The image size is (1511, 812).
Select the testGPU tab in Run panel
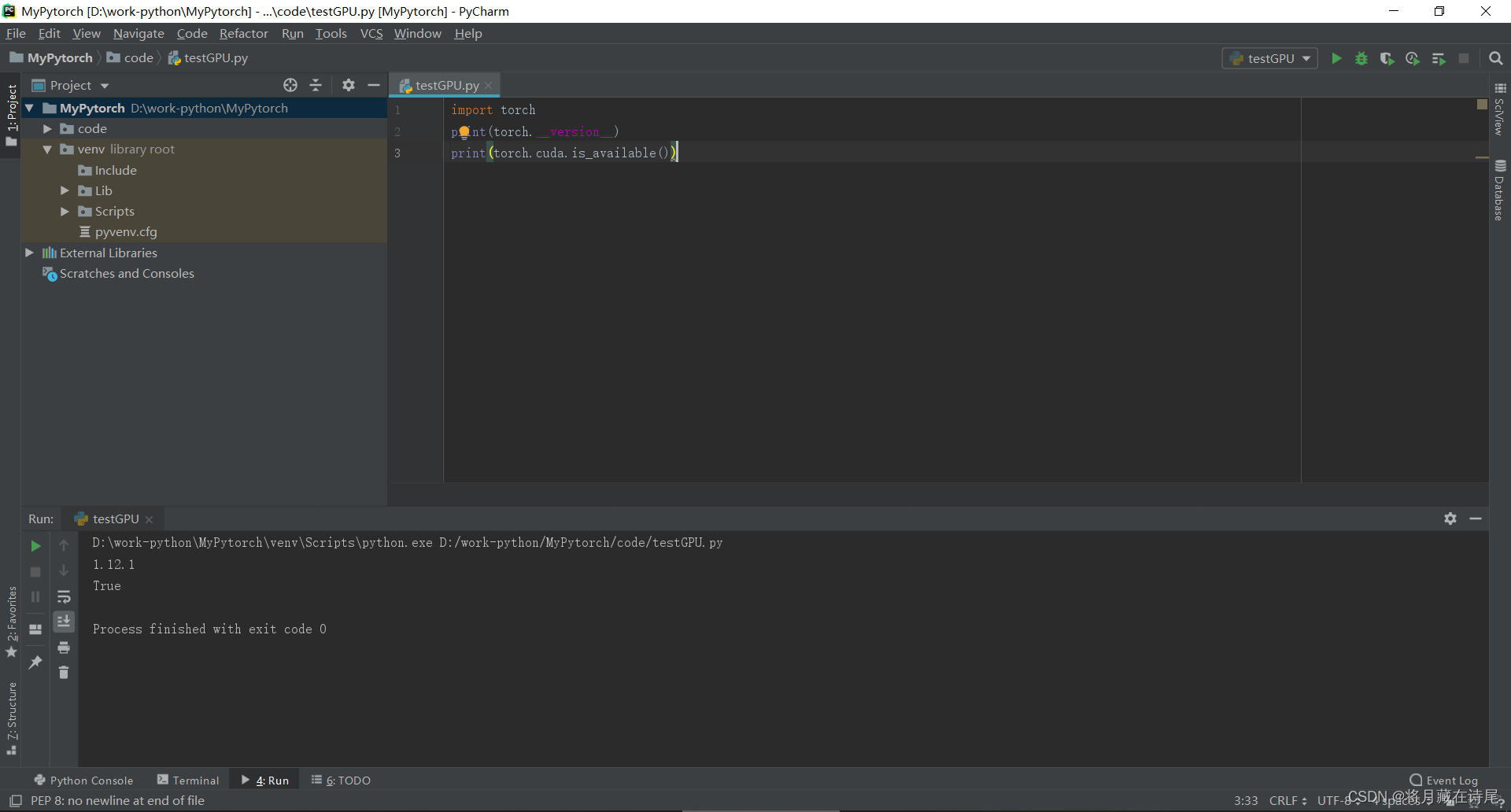click(x=114, y=519)
